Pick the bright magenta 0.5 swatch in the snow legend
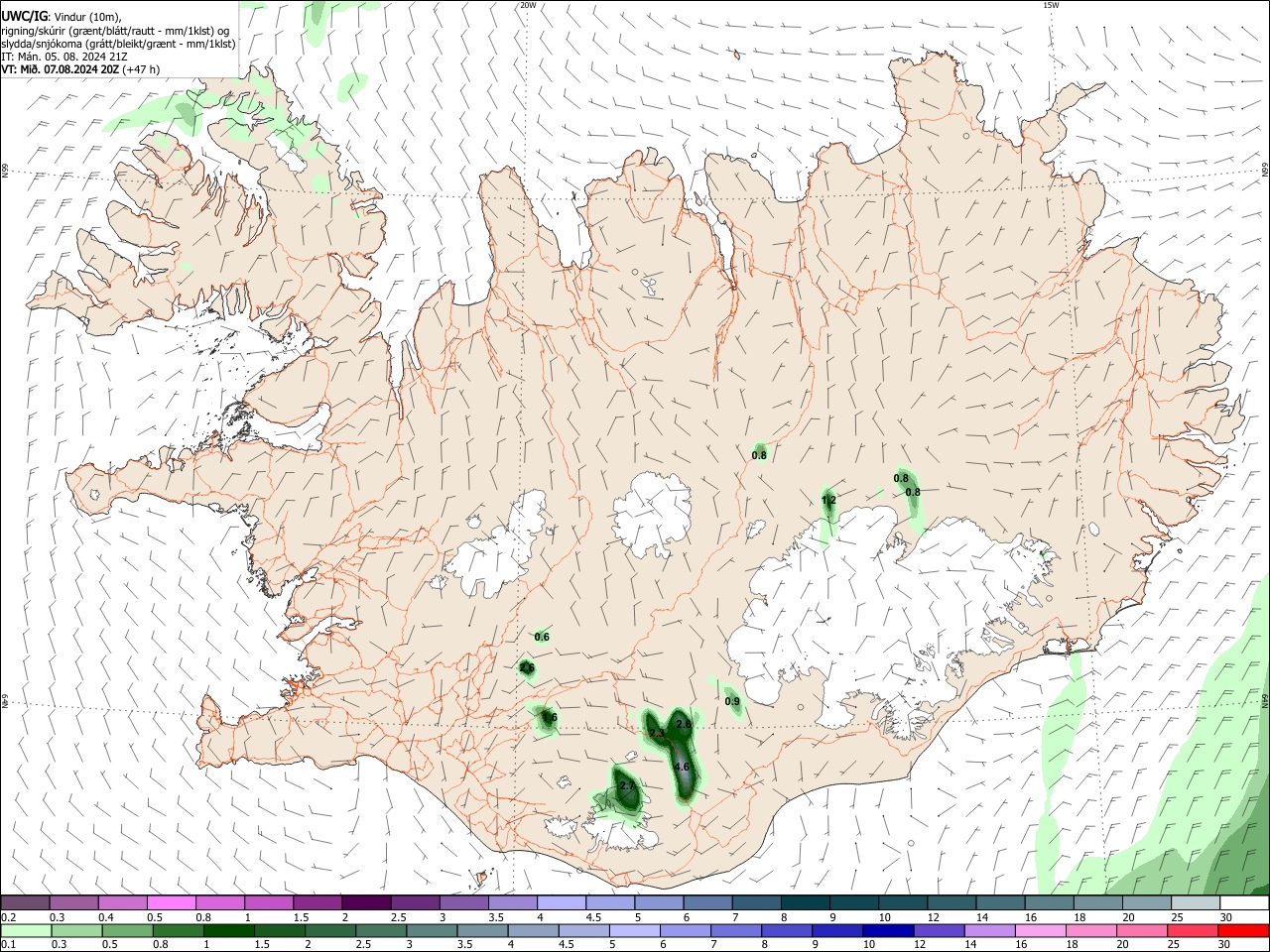 coord(172,903)
